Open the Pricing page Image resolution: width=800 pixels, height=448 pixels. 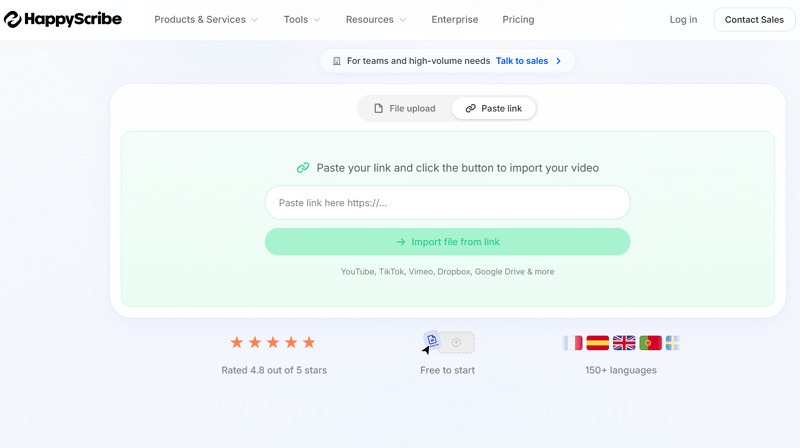point(518,19)
